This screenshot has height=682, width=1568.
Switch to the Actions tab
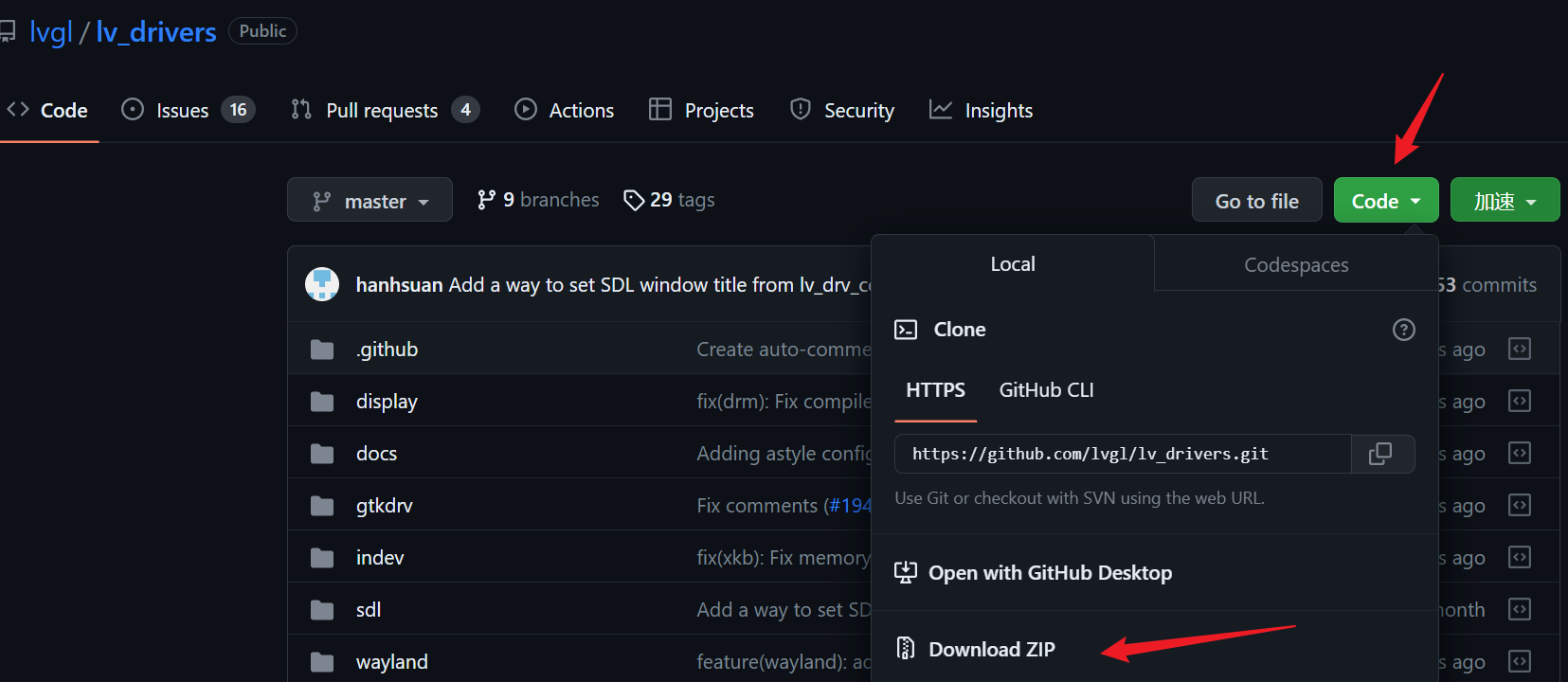(564, 110)
